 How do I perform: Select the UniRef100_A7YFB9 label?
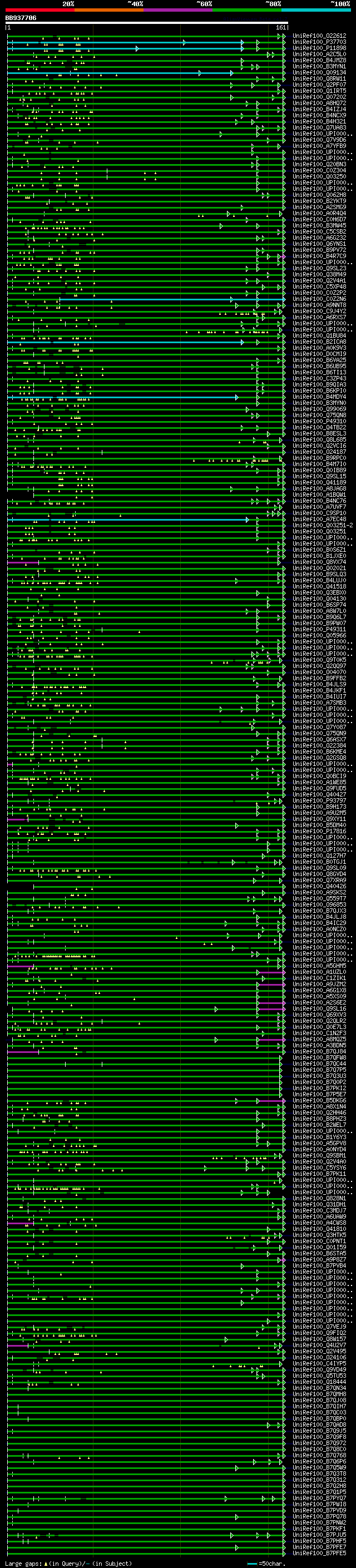click(x=319, y=146)
